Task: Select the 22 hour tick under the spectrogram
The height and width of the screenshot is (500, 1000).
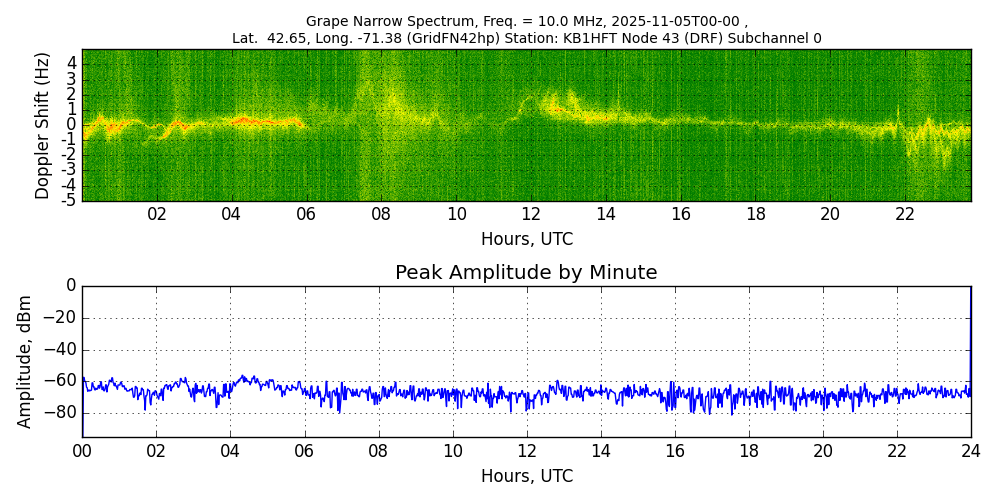Action: pyautogui.click(x=905, y=214)
